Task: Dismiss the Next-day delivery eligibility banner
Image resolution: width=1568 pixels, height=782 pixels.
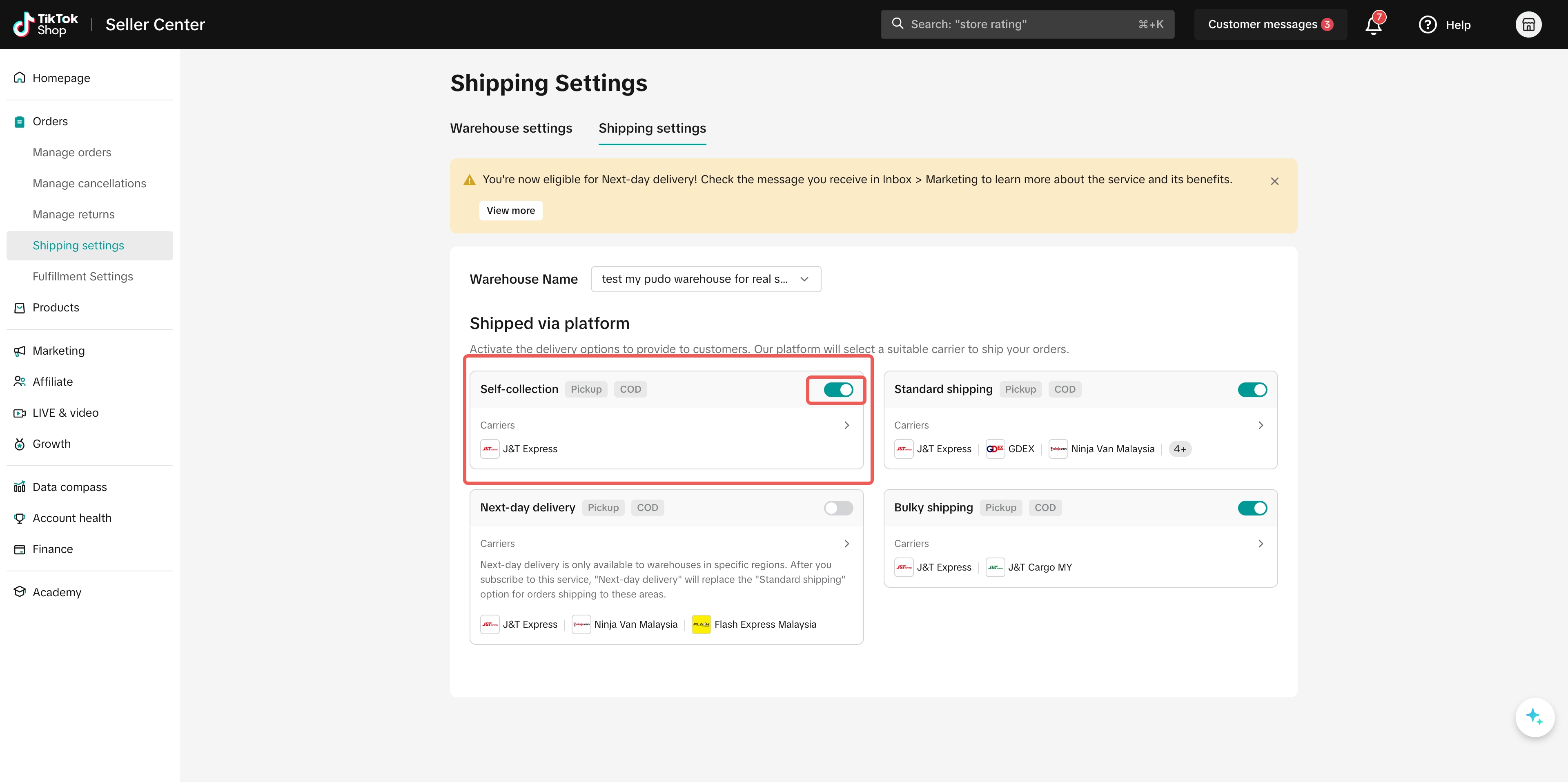Action: (1274, 181)
